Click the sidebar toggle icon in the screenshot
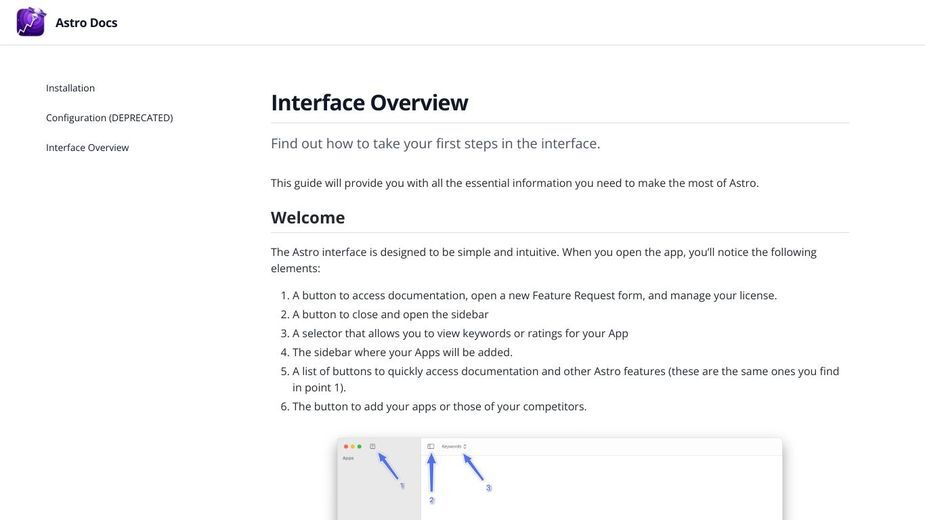The image size is (925, 520). 431,446
